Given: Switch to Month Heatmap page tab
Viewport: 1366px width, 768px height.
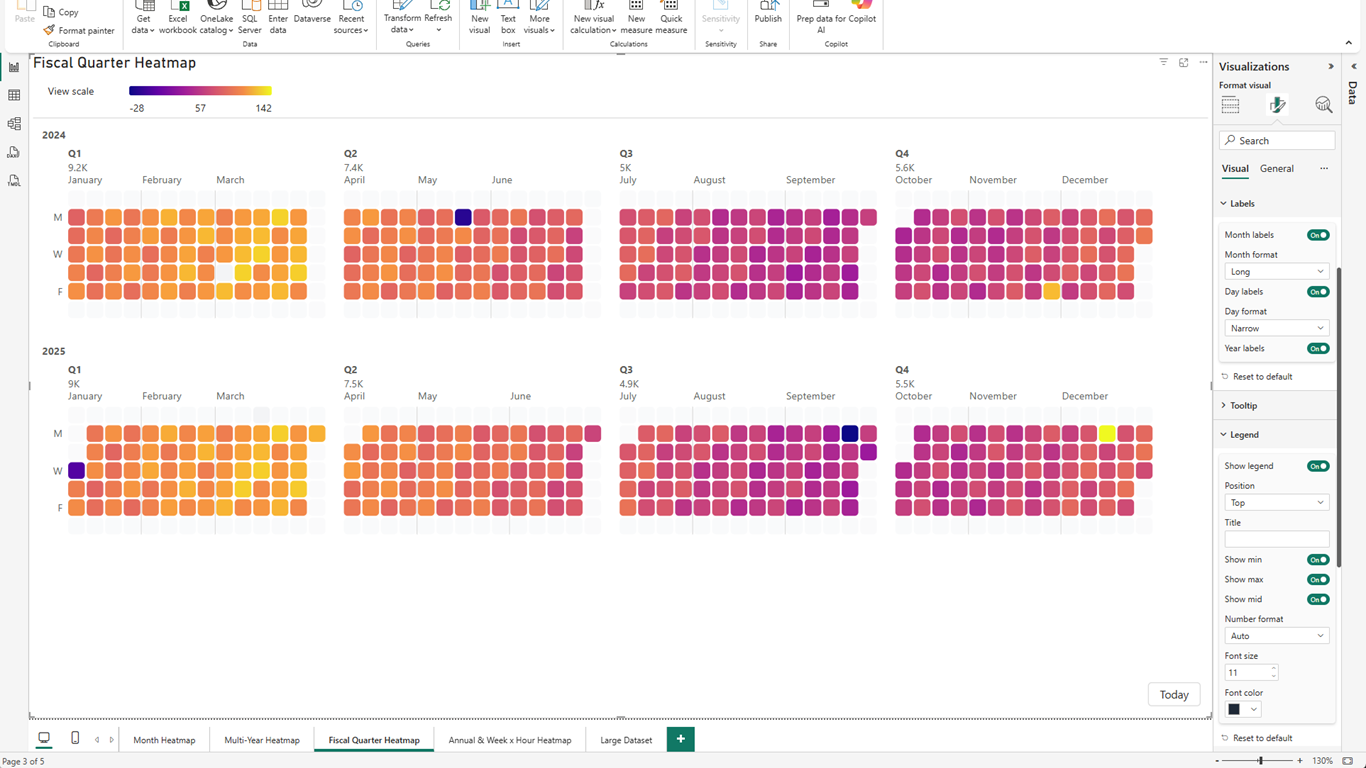Looking at the screenshot, I should click(164, 740).
